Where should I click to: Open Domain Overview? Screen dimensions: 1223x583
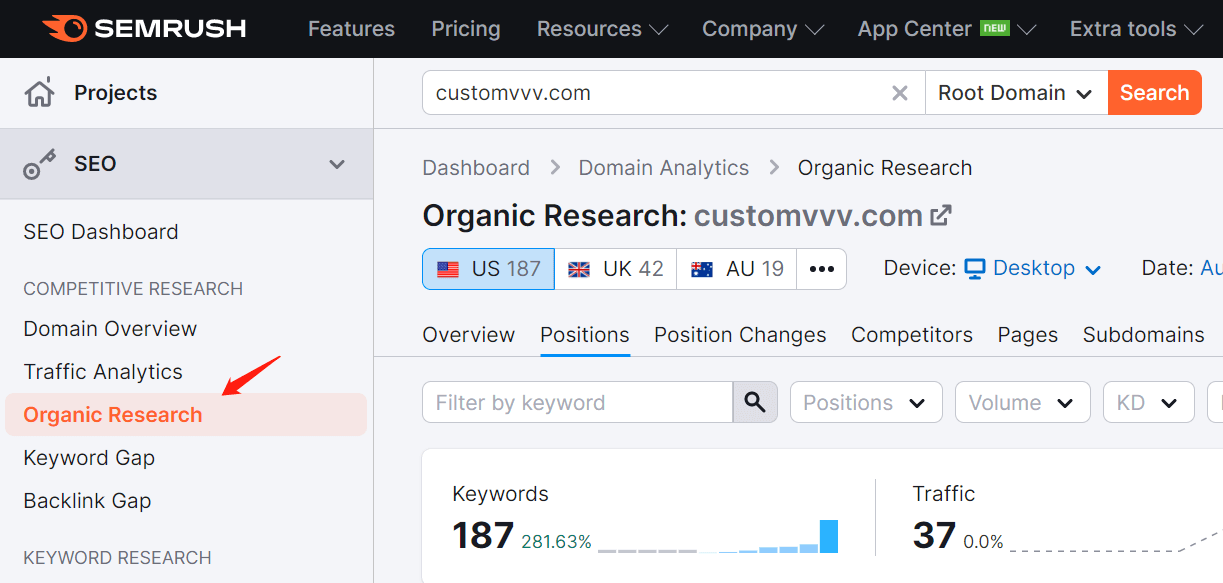pos(110,329)
